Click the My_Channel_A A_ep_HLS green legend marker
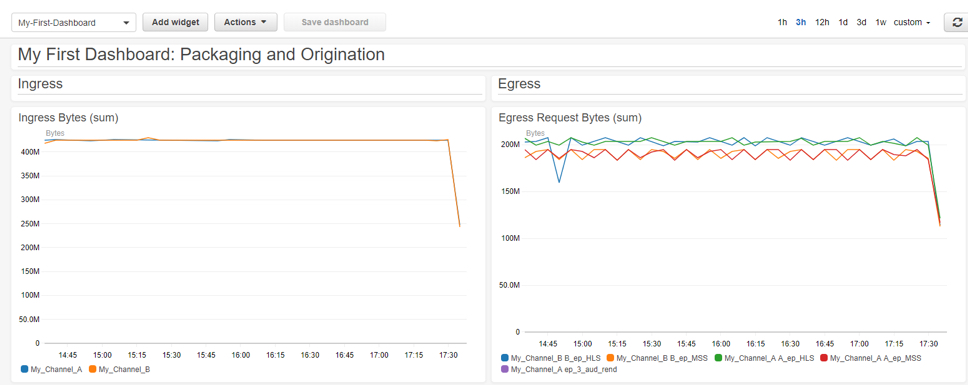The width and height of the screenshot is (968, 385). [x=718, y=358]
